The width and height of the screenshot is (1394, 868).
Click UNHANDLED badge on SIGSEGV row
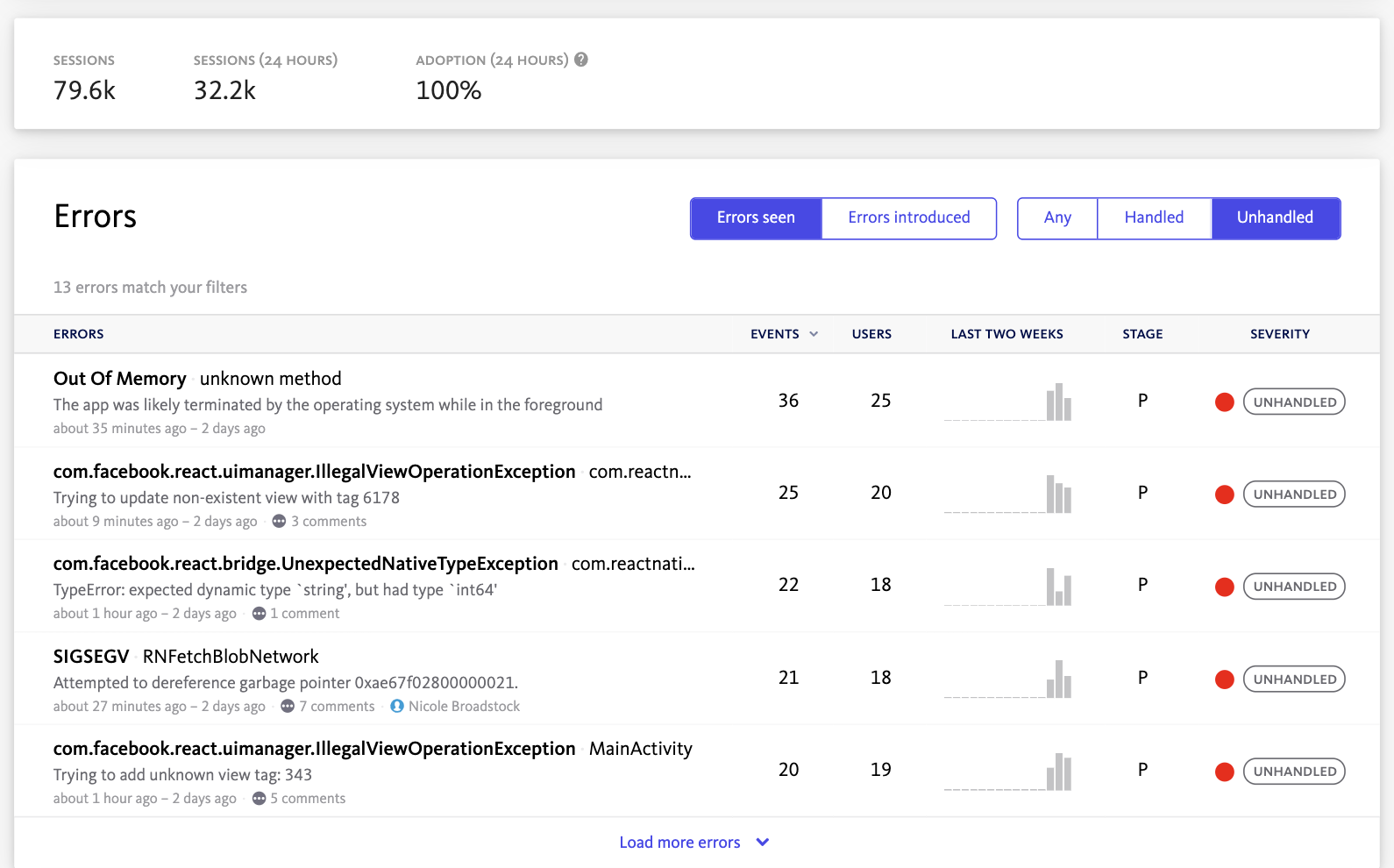coord(1294,679)
